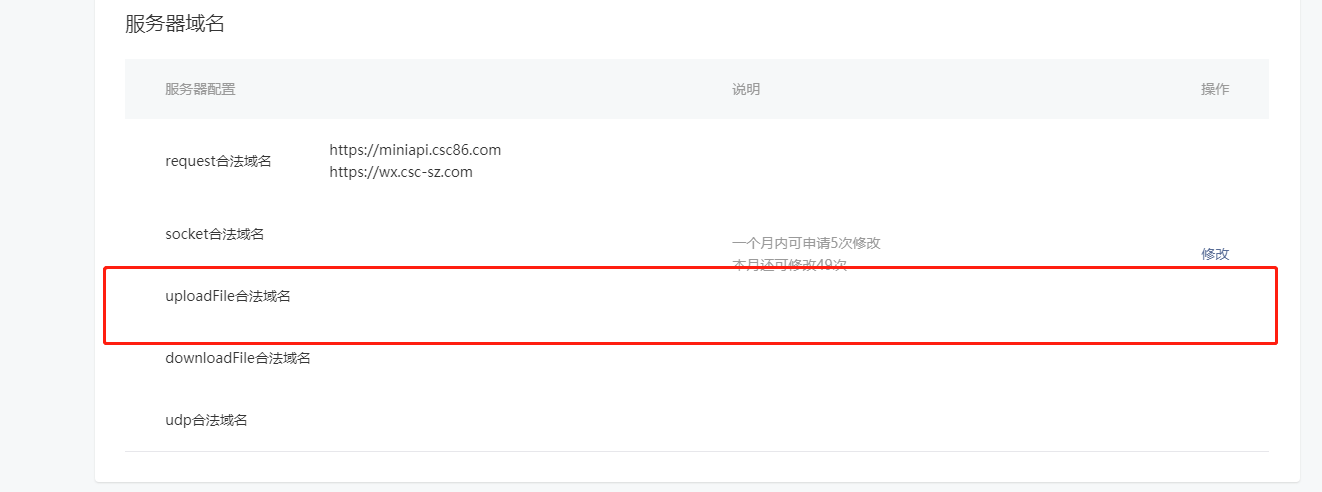Select the https://wx.csc-sz.com domain text
Image resolution: width=1322 pixels, height=492 pixels.
[x=401, y=172]
